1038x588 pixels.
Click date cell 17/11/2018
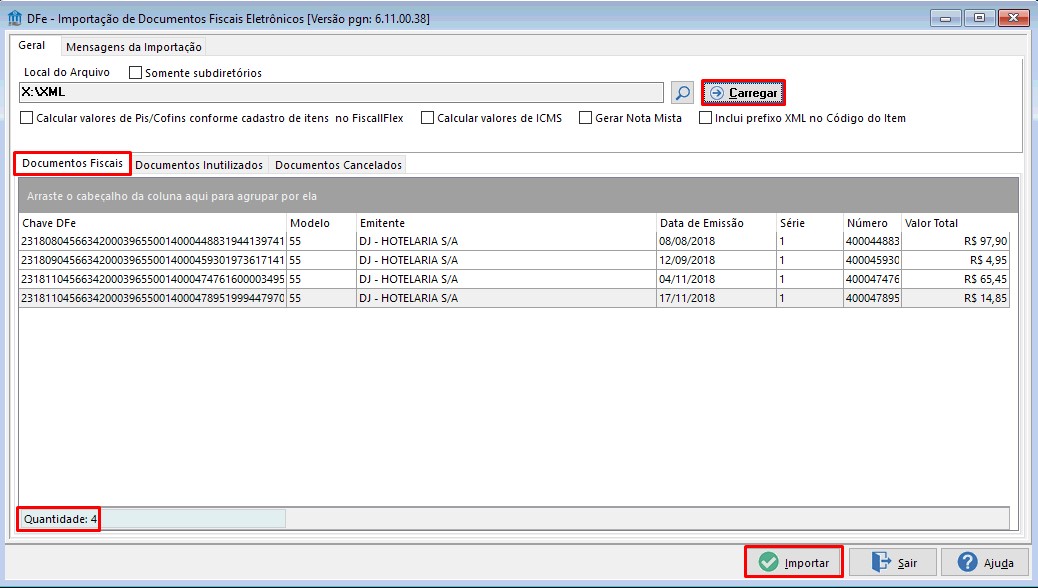(x=716, y=298)
